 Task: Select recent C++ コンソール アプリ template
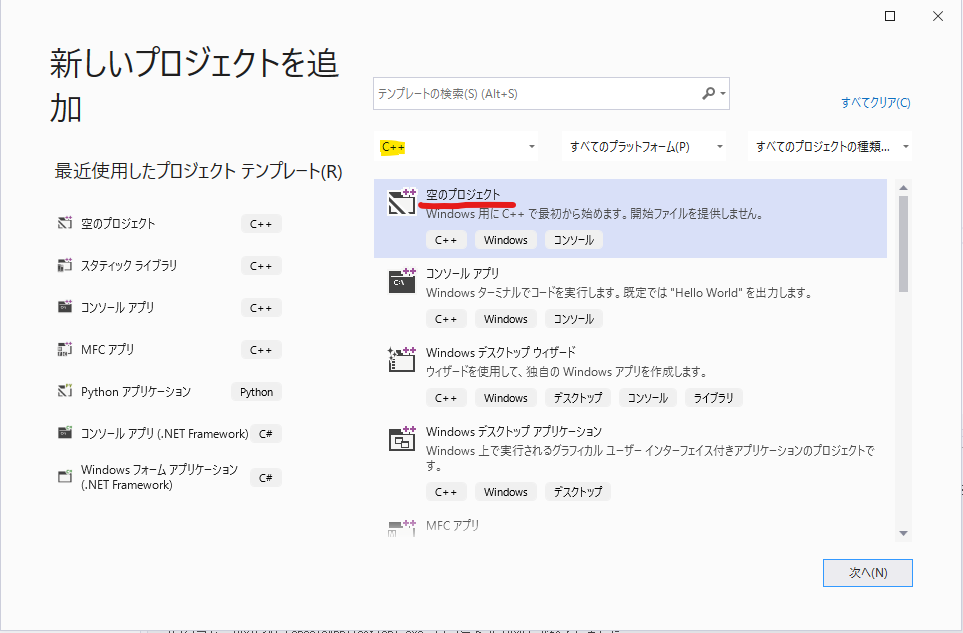117,308
